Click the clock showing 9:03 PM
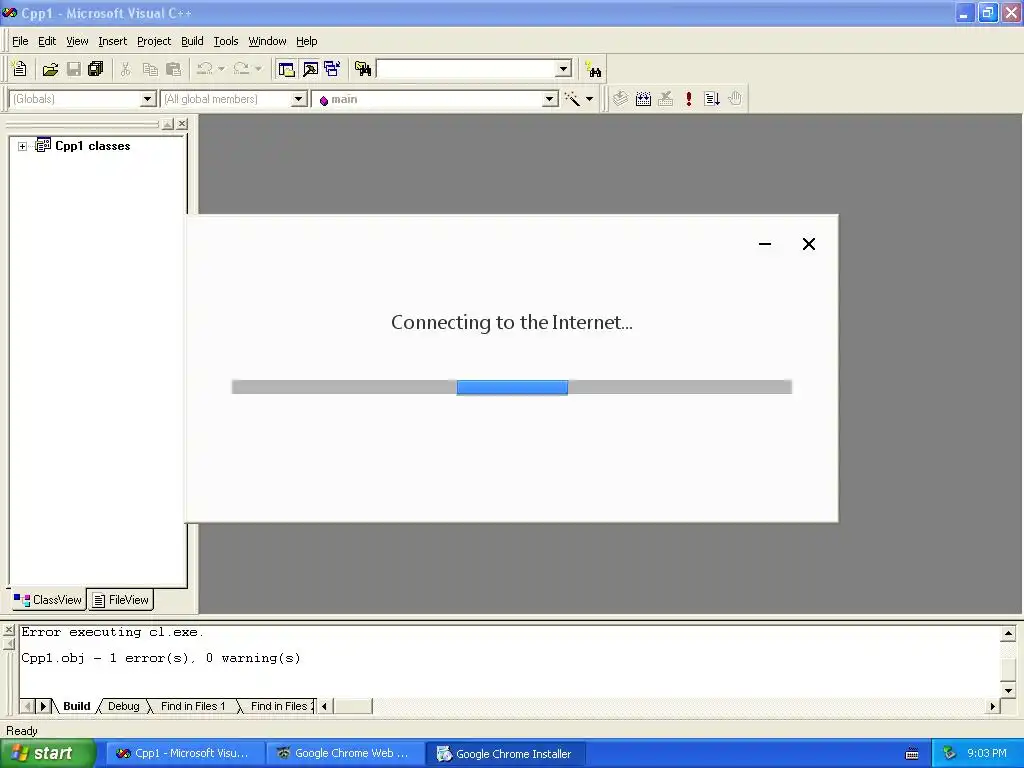The image size is (1024, 768). pyautogui.click(x=987, y=754)
